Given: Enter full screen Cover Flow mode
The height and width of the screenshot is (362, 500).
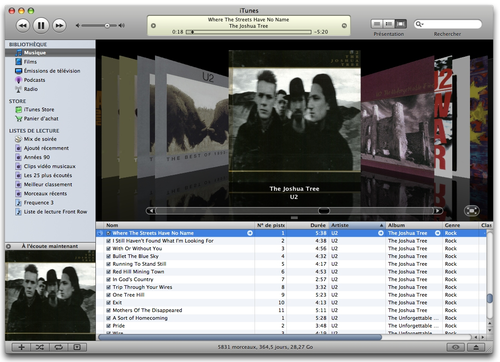Looking at the screenshot, I should (x=472, y=211).
